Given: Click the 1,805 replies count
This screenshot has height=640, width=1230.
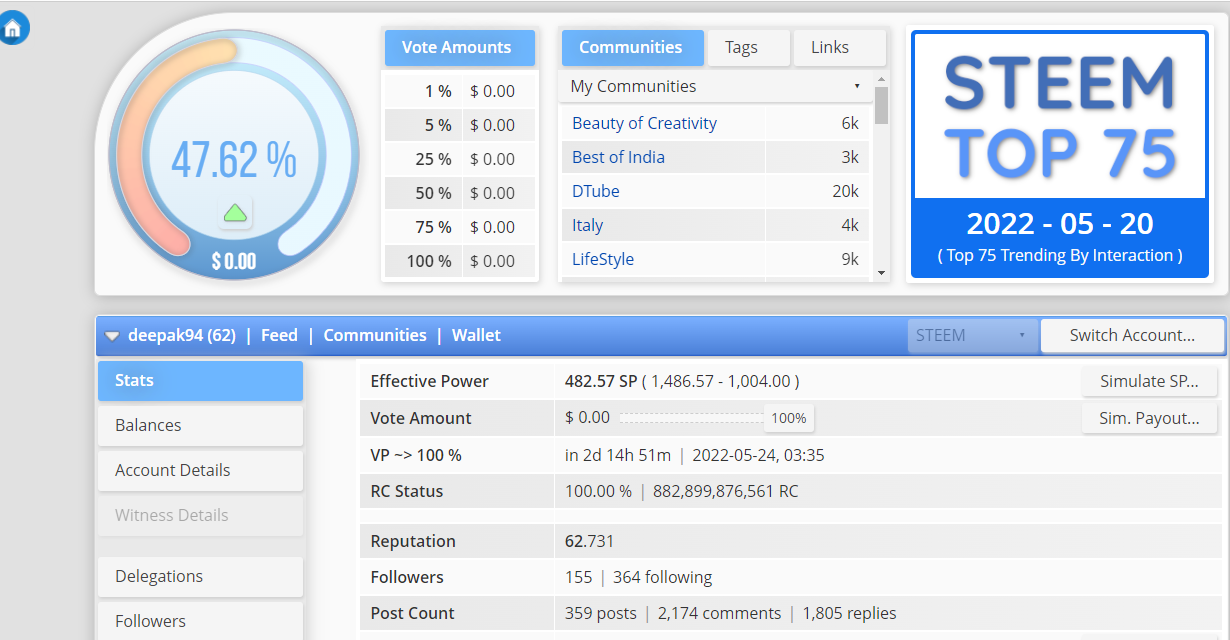Looking at the screenshot, I should pyautogui.click(x=849, y=613).
